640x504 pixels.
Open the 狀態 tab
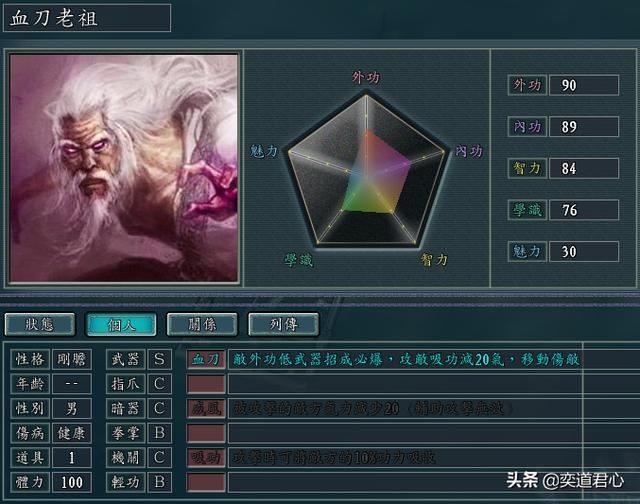[40, 324]
